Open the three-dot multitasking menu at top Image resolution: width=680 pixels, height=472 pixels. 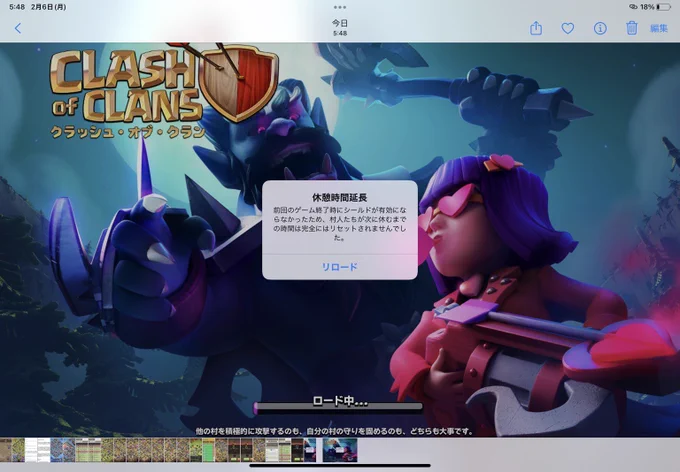point(340,7)
